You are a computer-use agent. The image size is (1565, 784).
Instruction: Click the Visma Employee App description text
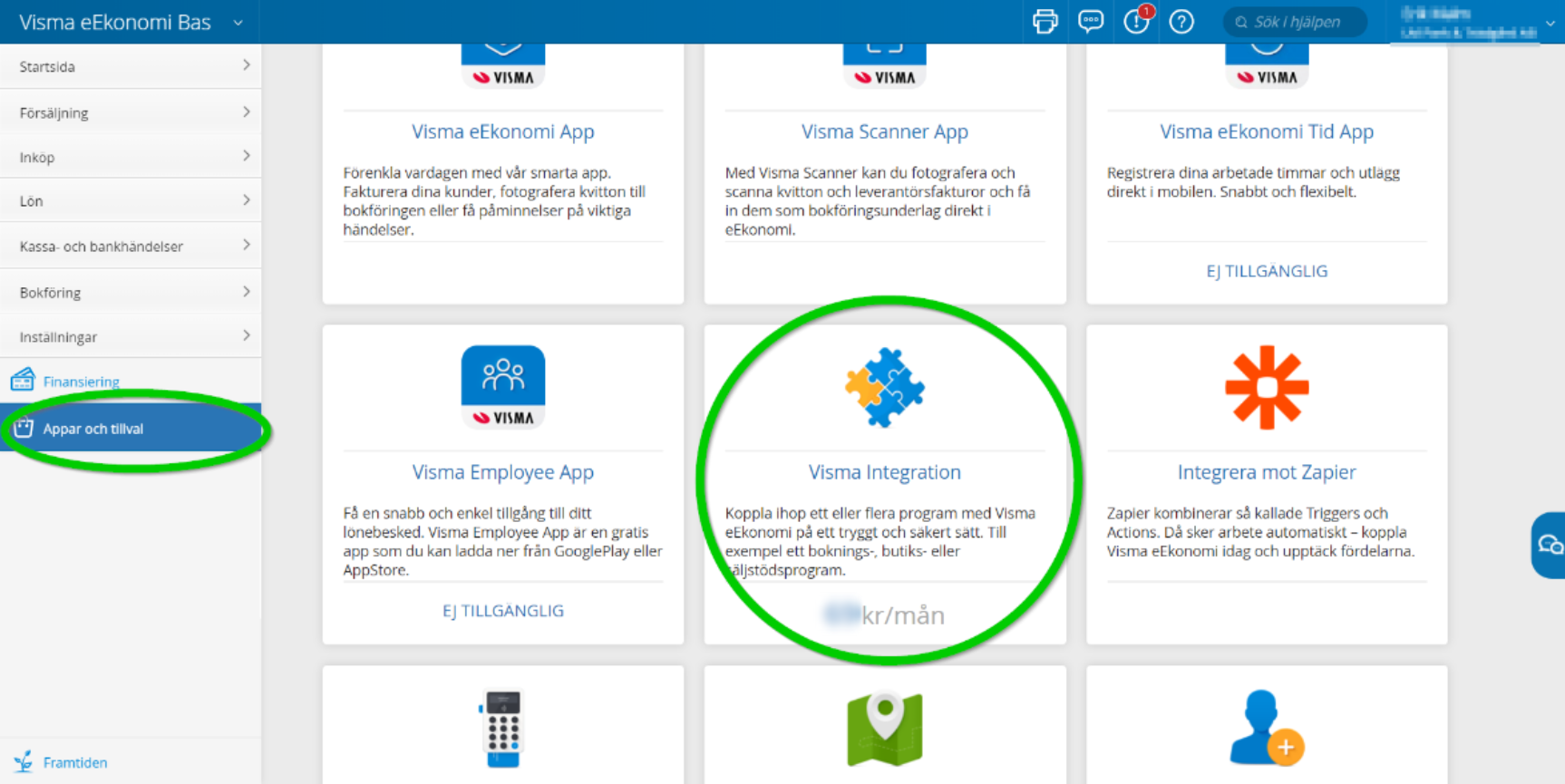coord(503,541)
